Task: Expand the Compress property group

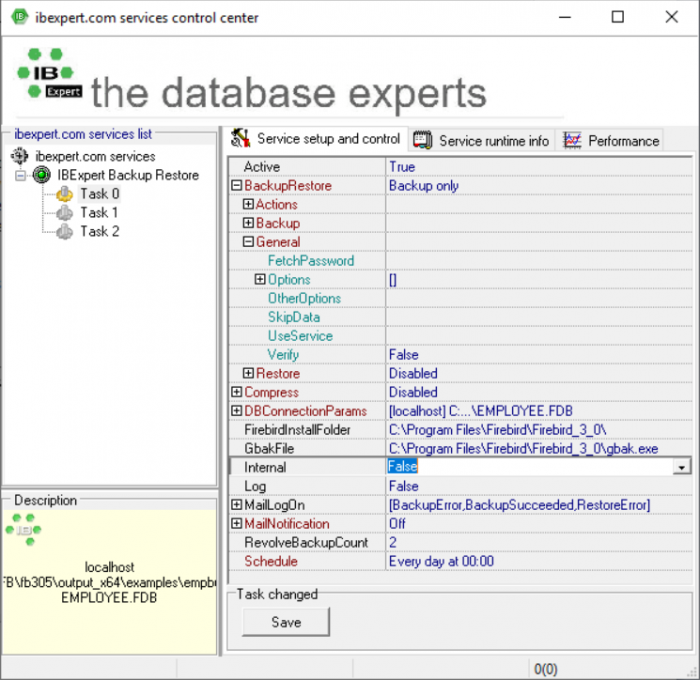Action: [x=237, y=392]
